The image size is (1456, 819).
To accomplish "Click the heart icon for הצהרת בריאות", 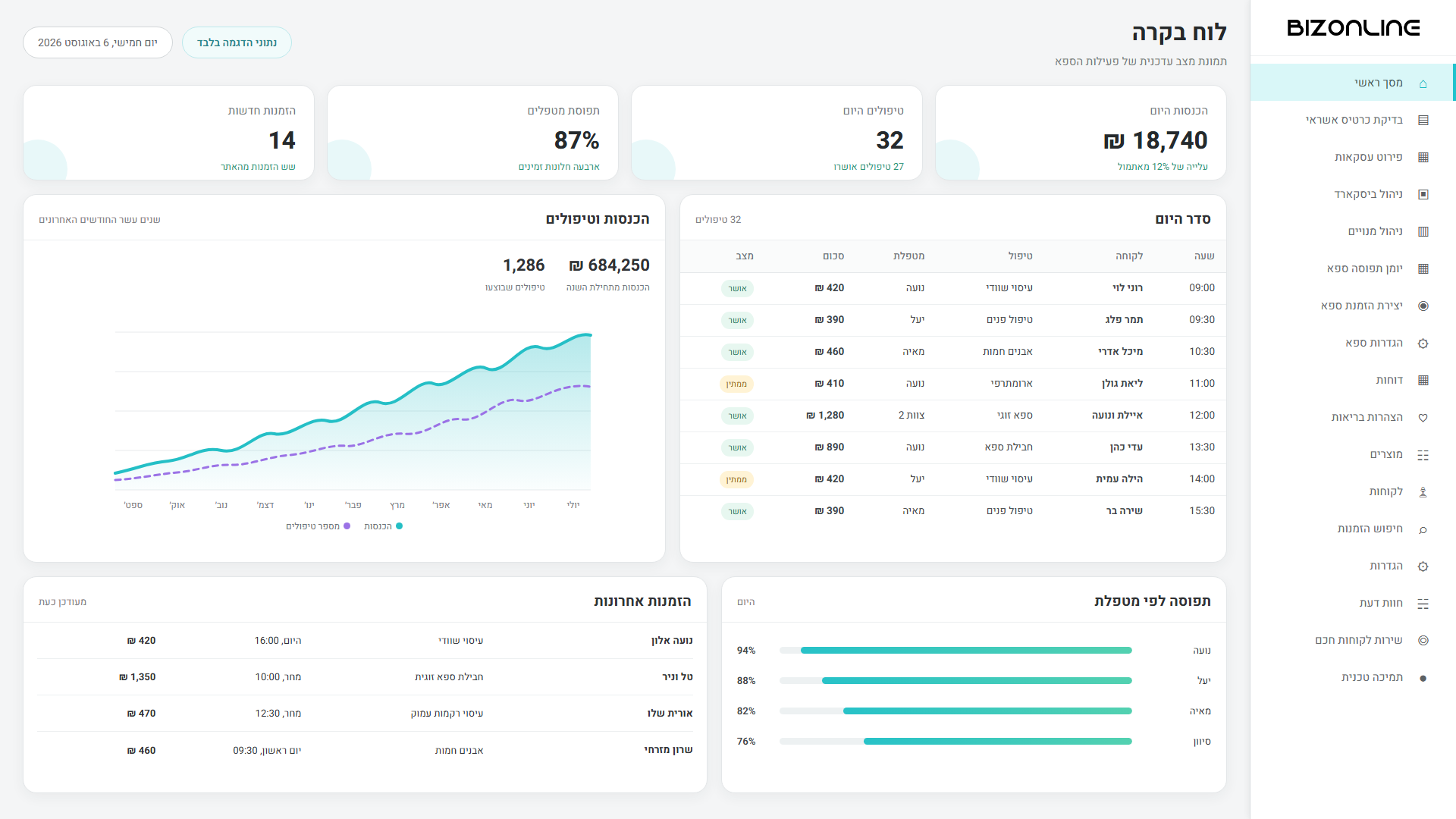I will 1423,418.
